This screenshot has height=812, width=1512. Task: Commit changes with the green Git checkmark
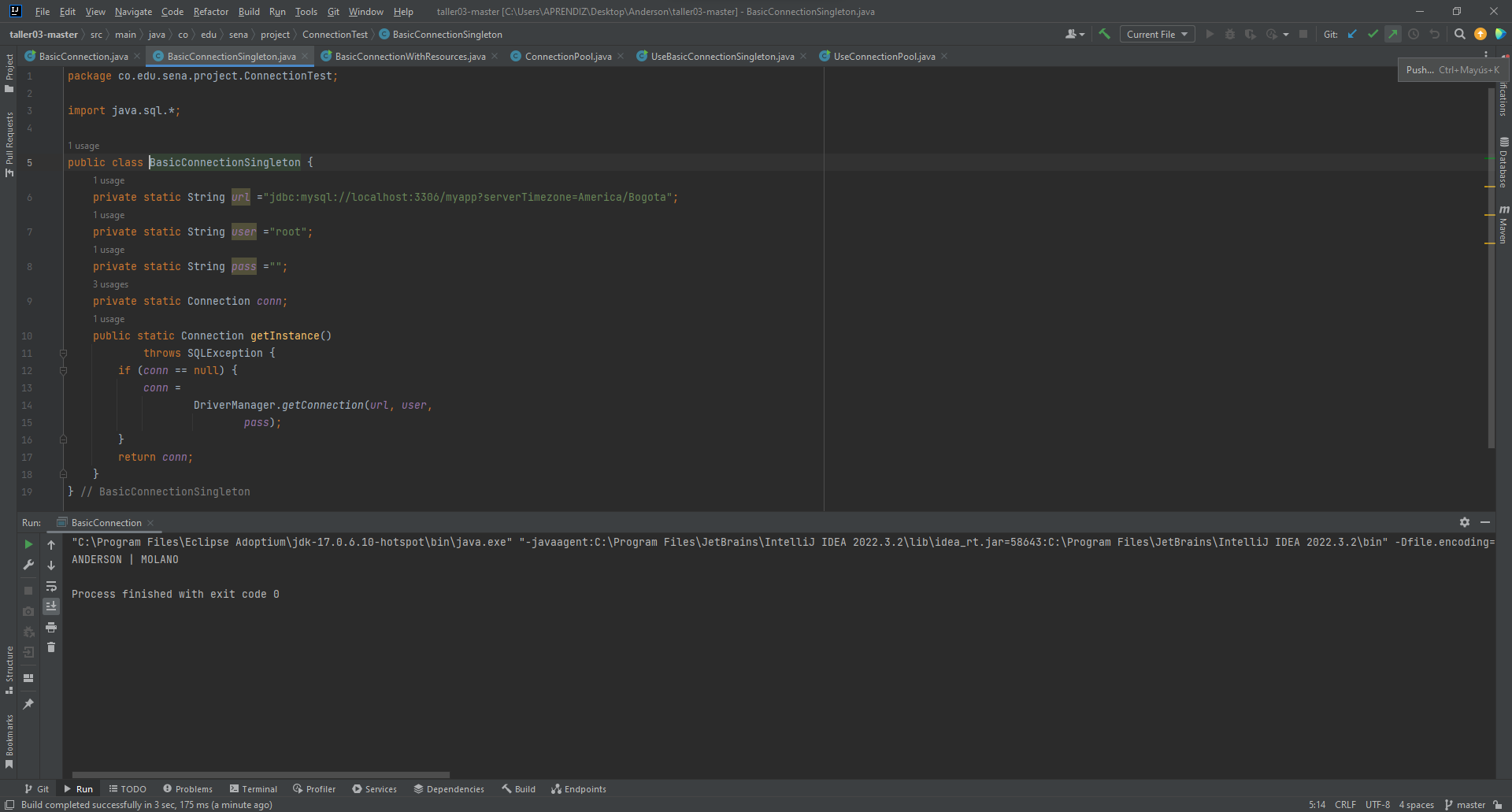(x=1373, y=34)
